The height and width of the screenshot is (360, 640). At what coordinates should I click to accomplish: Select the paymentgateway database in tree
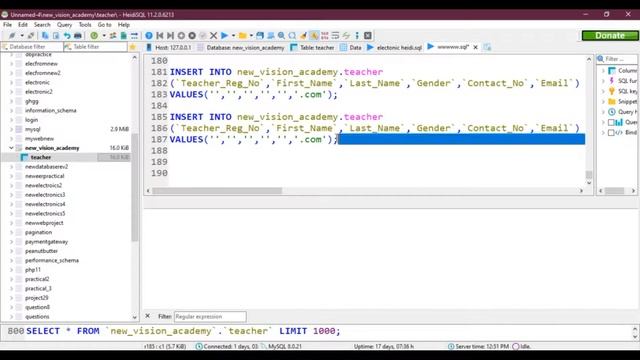pos(46,242)
